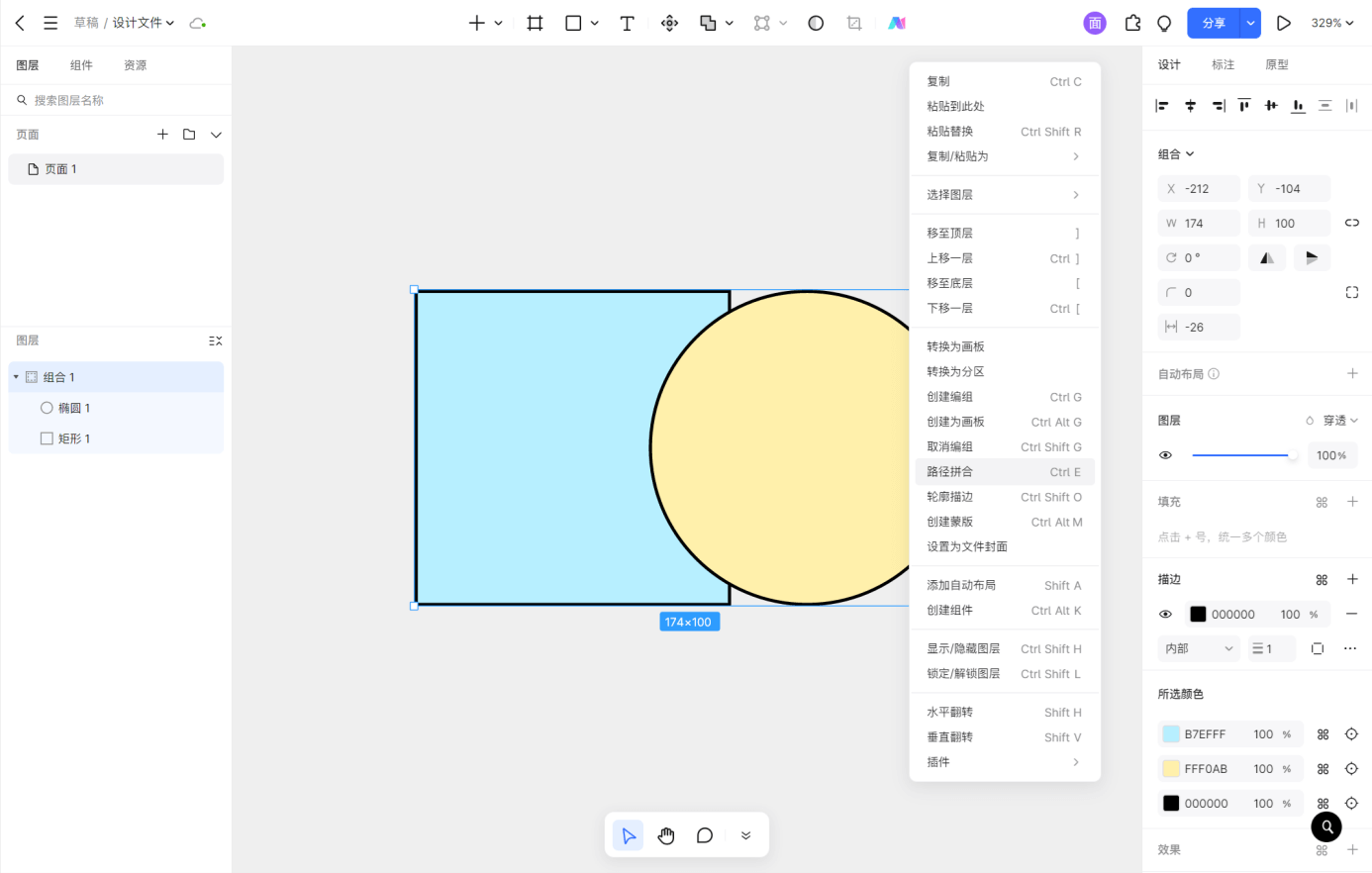
Task: Select the Hand pan tool
Action: [x=666, y=835]
